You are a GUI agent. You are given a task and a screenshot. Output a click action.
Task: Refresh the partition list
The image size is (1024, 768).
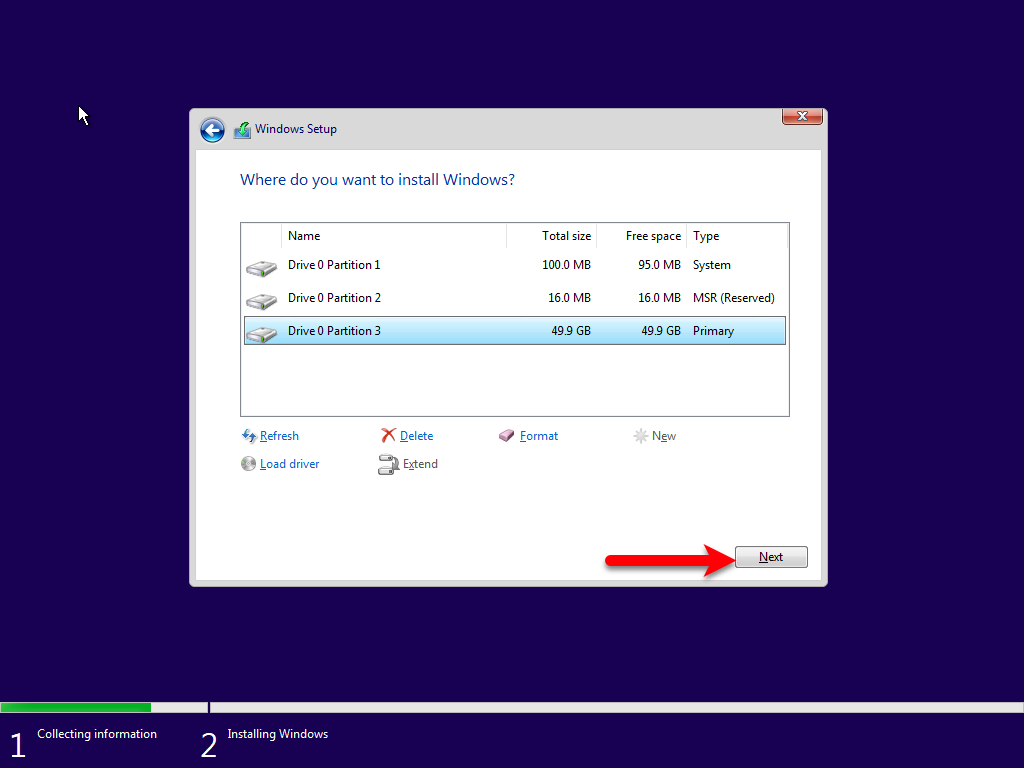click(x=279, y=436)
